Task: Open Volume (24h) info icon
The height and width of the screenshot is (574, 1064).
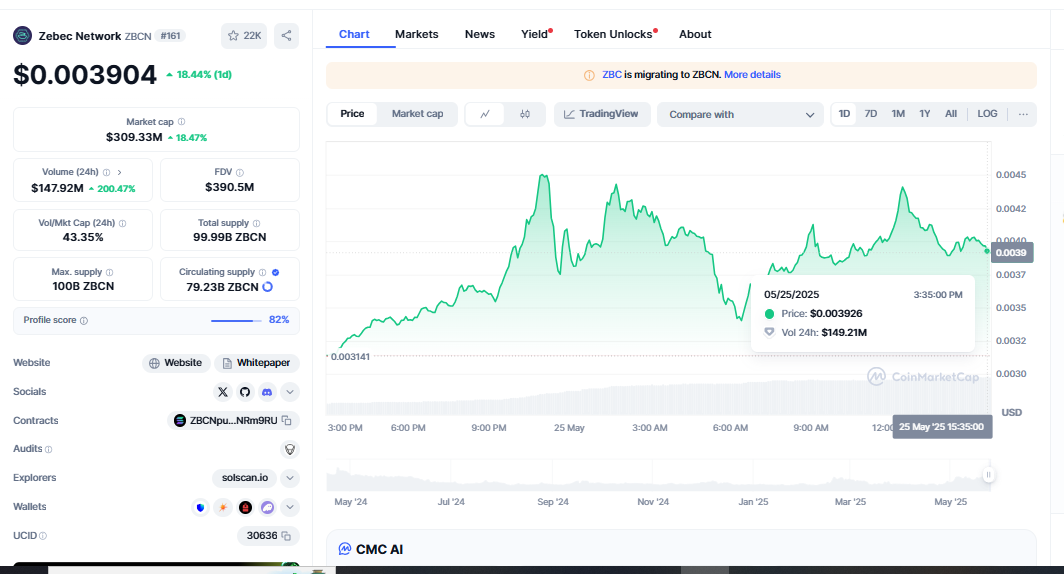Action: click(x=107, y=172)
